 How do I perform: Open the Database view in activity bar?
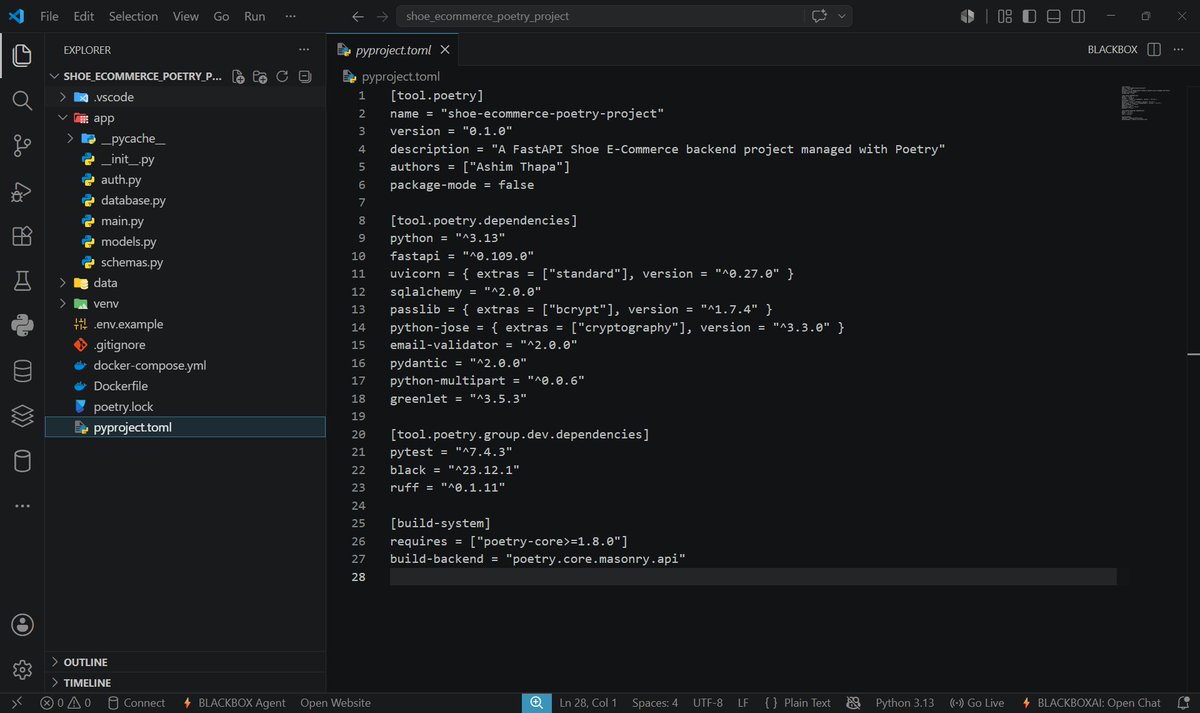coord(22,371)
